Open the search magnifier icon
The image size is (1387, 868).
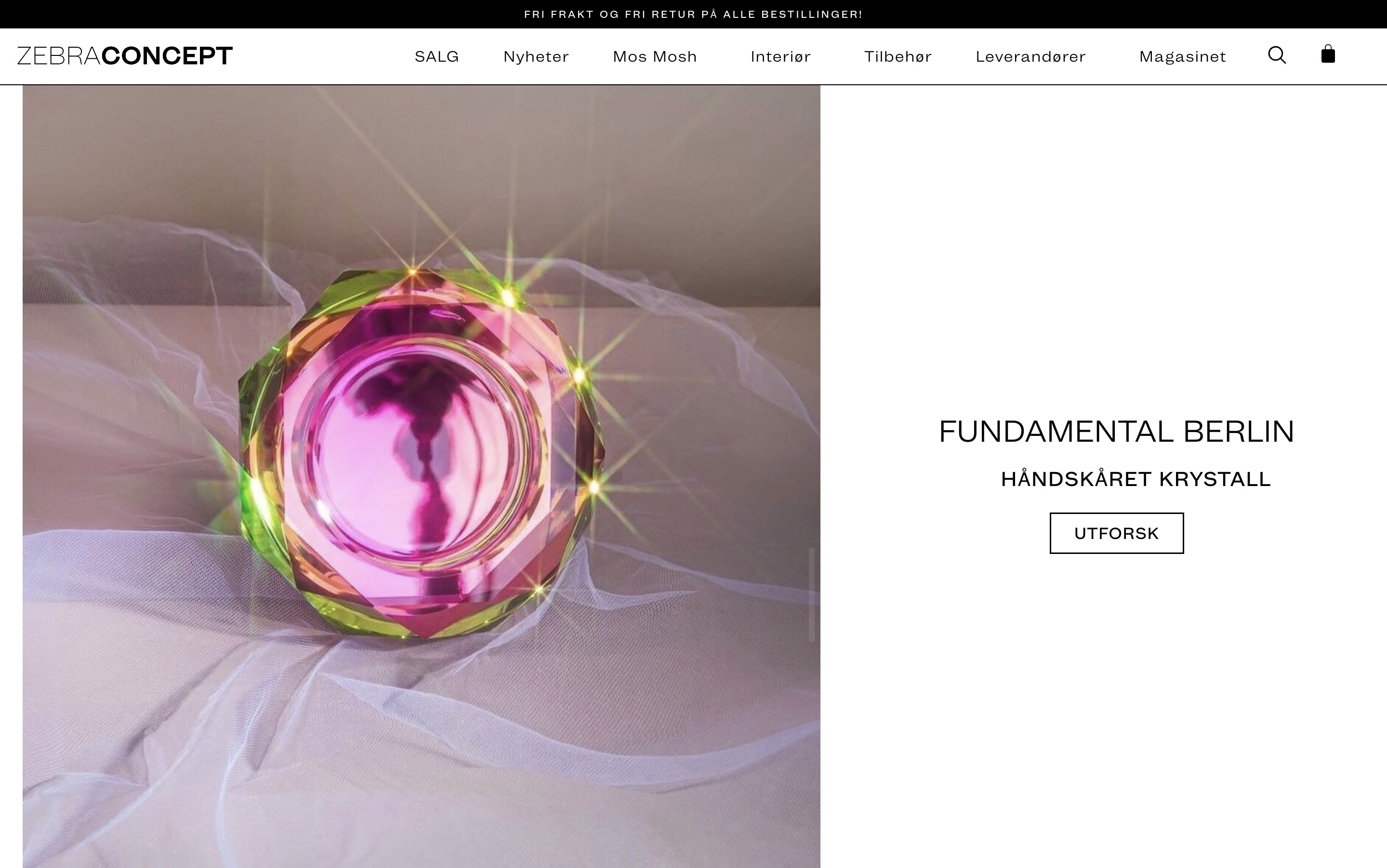click(1277, 55)
